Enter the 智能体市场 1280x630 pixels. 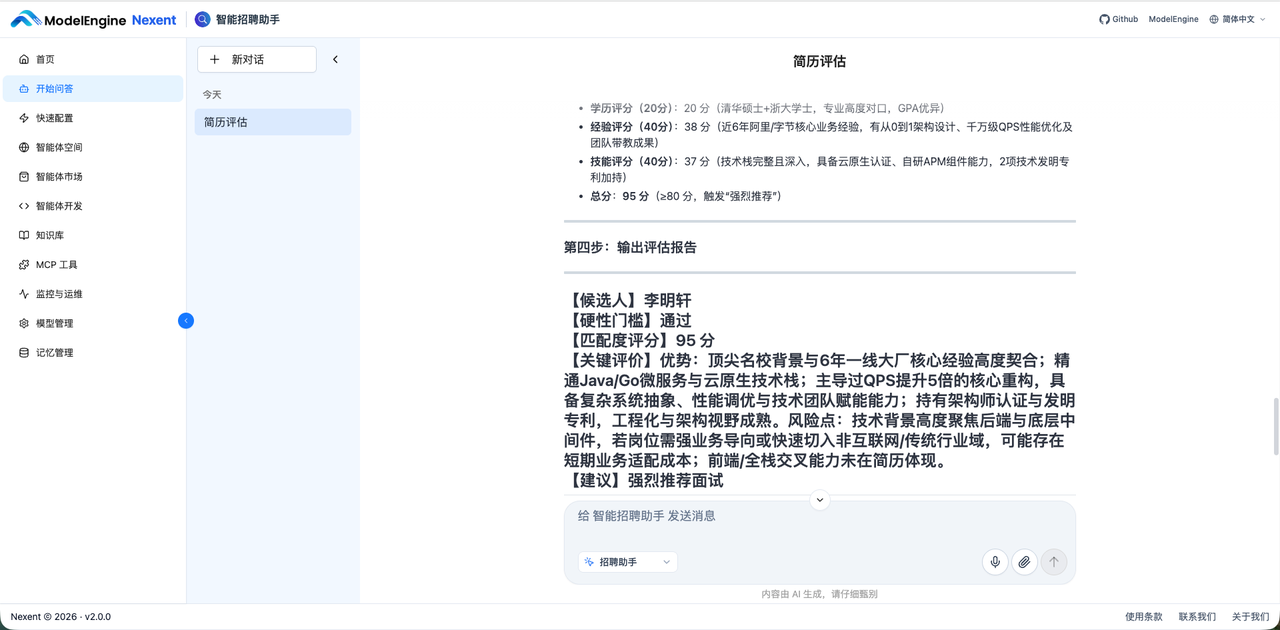[60, 176]
